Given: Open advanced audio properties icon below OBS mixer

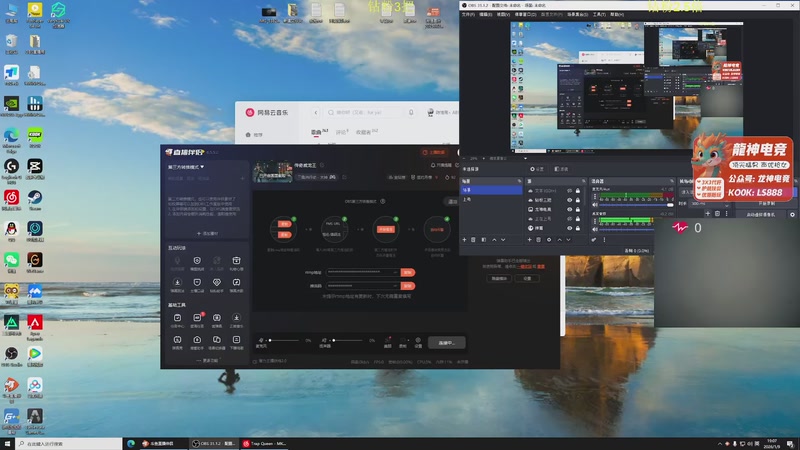Looking at the screenshot, I should (x=594, y=240).
